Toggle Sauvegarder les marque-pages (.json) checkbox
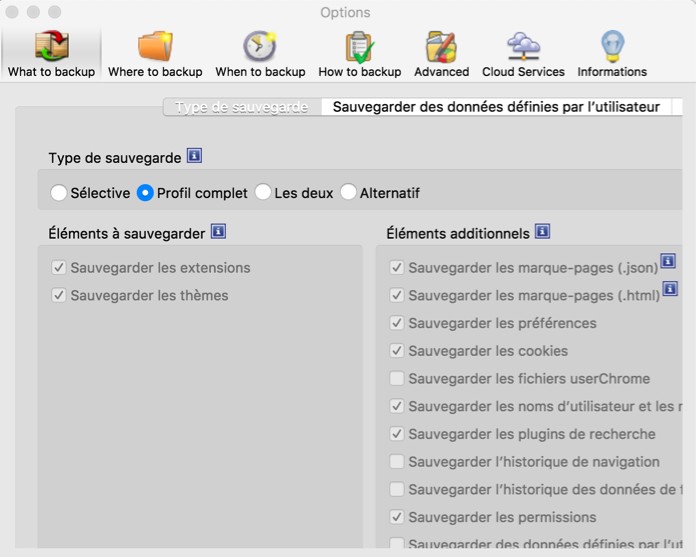 click(396, 268)
